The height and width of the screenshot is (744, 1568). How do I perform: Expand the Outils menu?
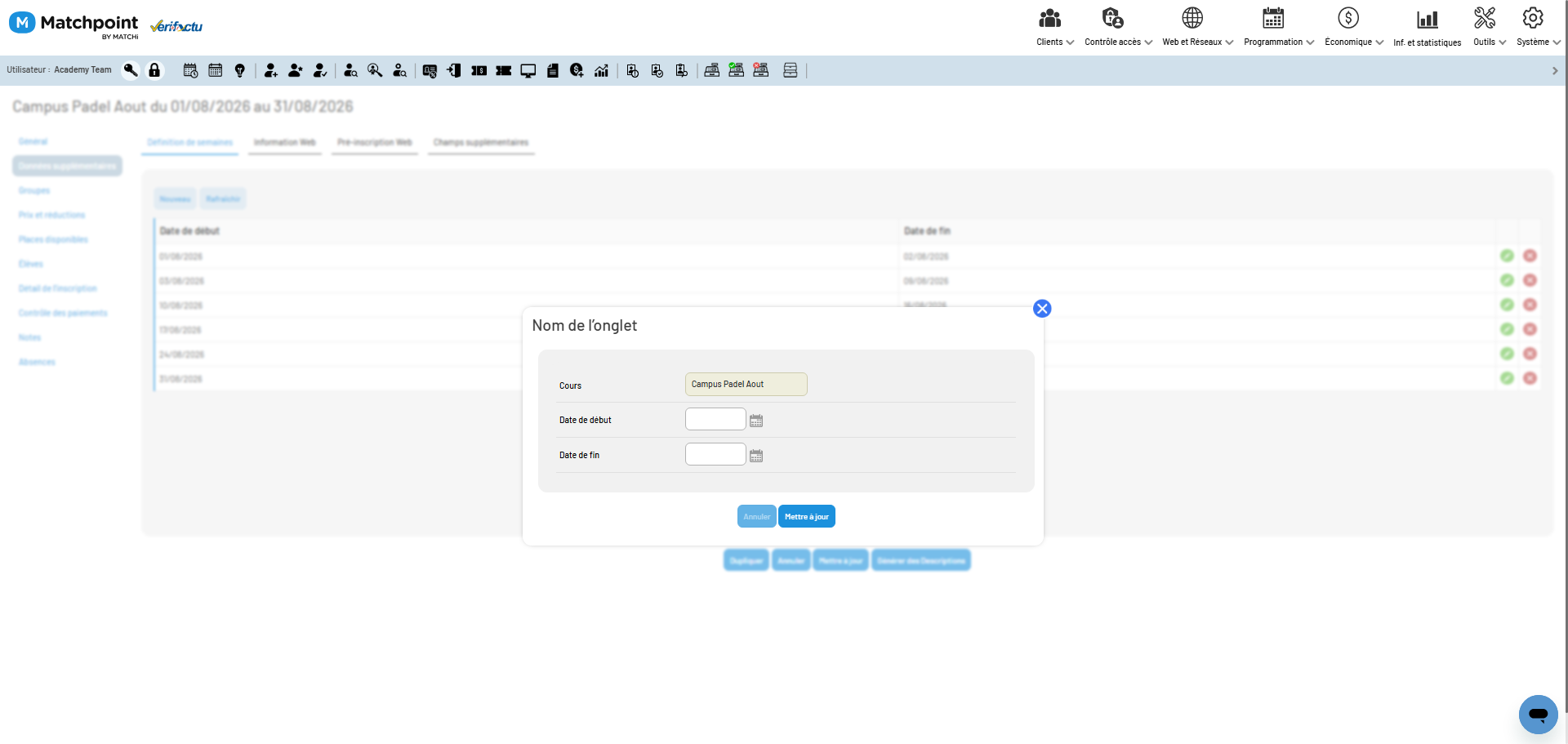point(1490,27)
